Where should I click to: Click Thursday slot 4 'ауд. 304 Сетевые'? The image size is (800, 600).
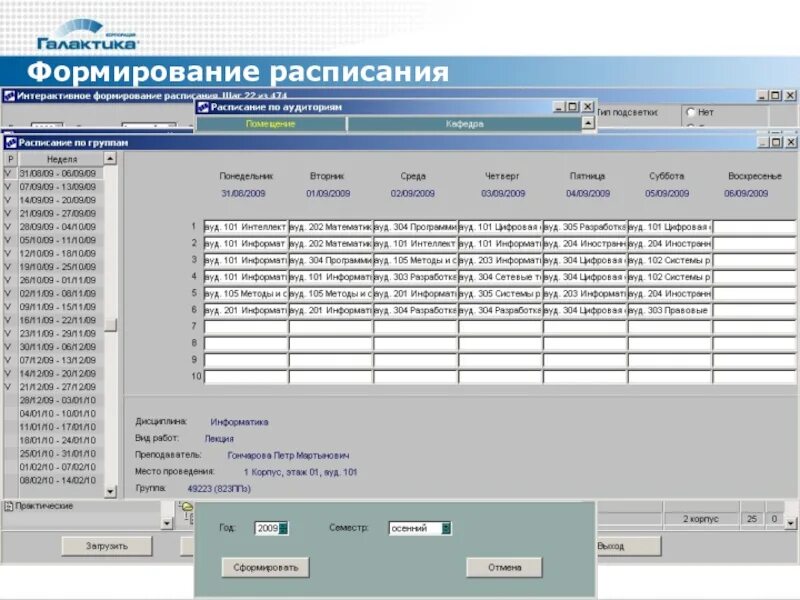tap(500, 277)
